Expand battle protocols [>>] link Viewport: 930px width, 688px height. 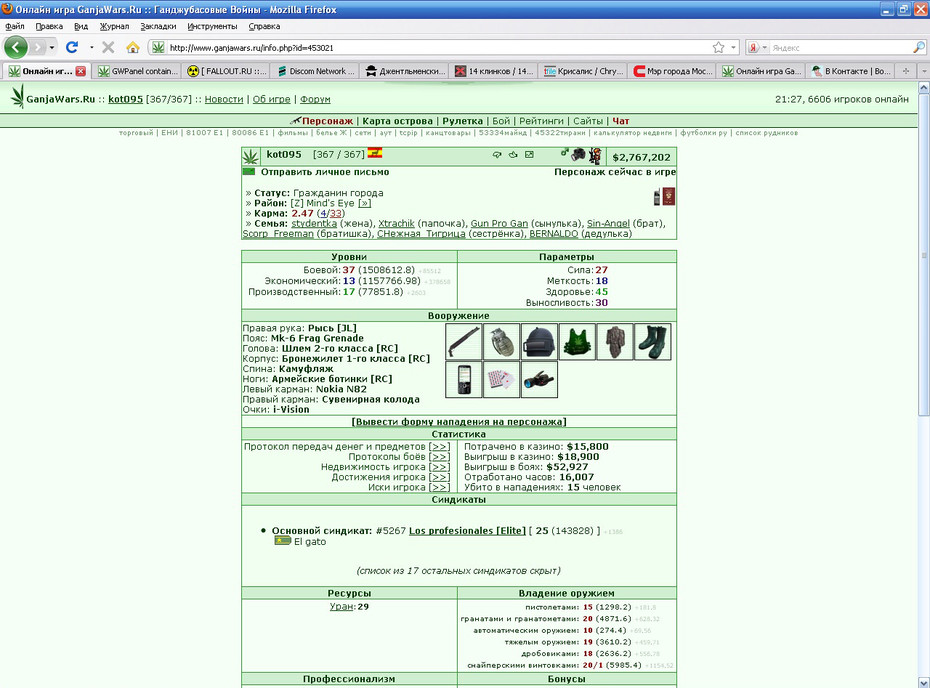(439, 457)
